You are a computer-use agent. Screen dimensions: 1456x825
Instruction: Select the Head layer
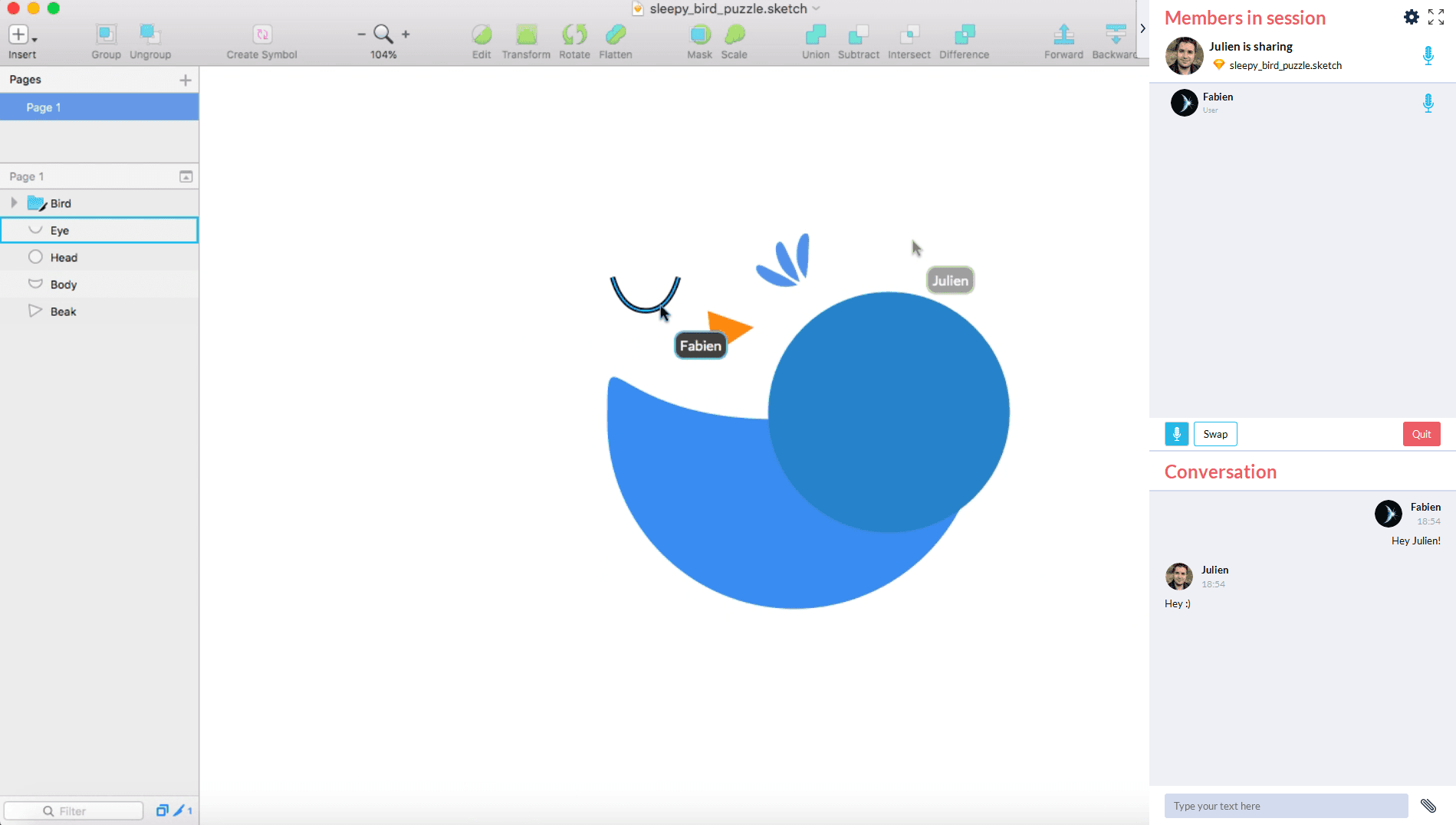tap(64, 258)
